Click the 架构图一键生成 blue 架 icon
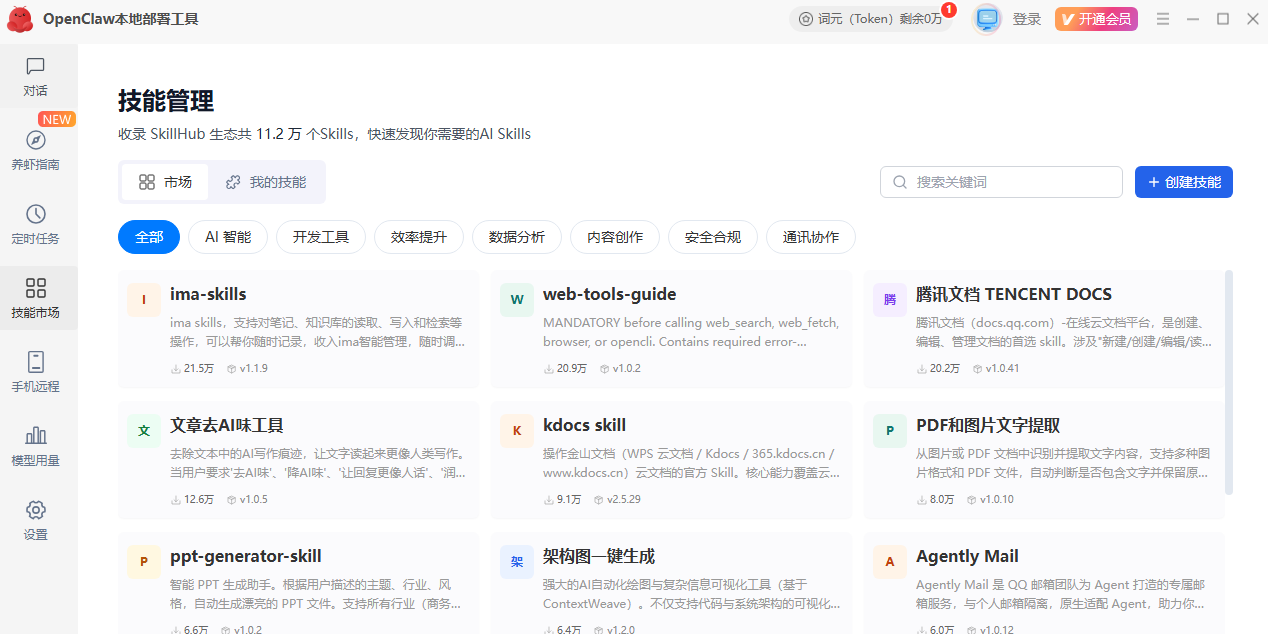 click(x=517, y=562)
